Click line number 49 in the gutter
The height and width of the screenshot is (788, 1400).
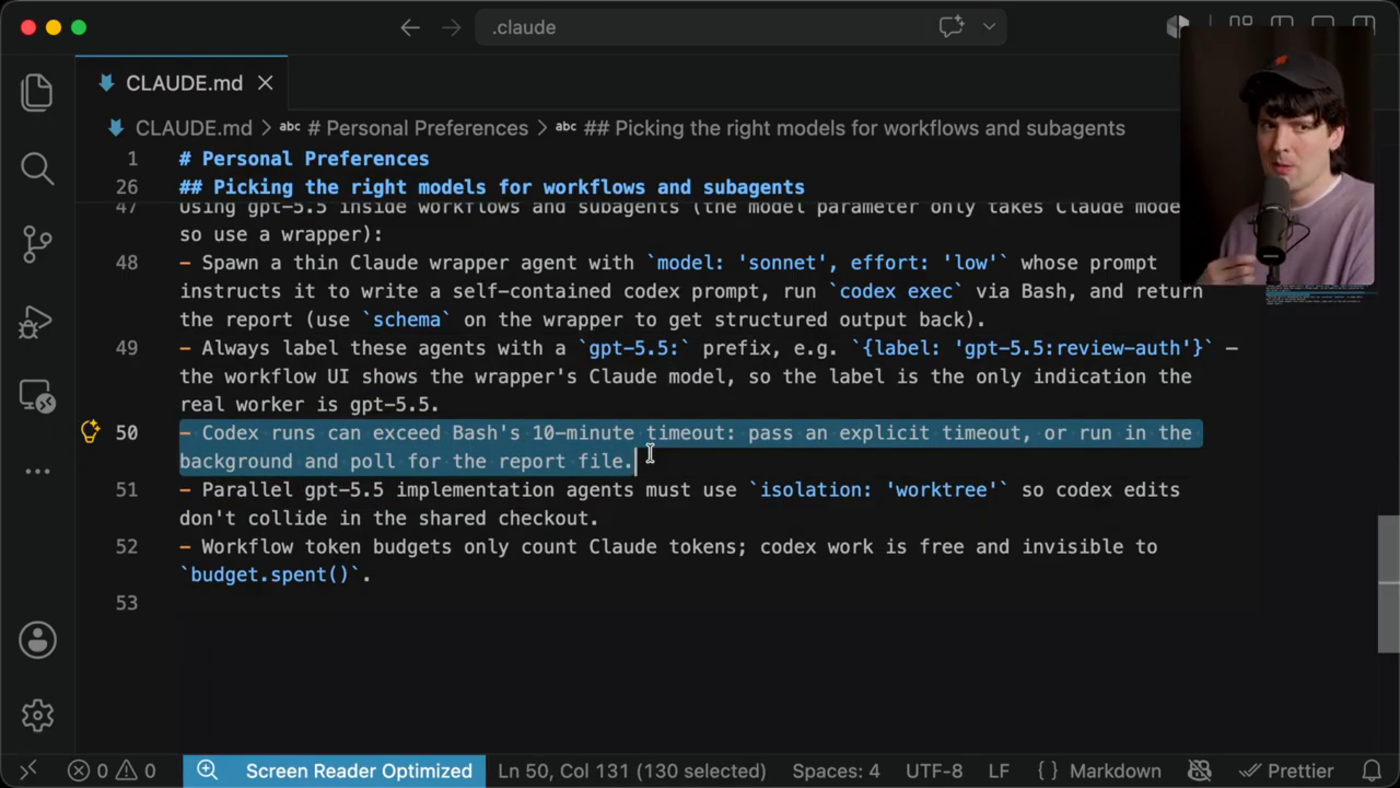coord(127,348)
